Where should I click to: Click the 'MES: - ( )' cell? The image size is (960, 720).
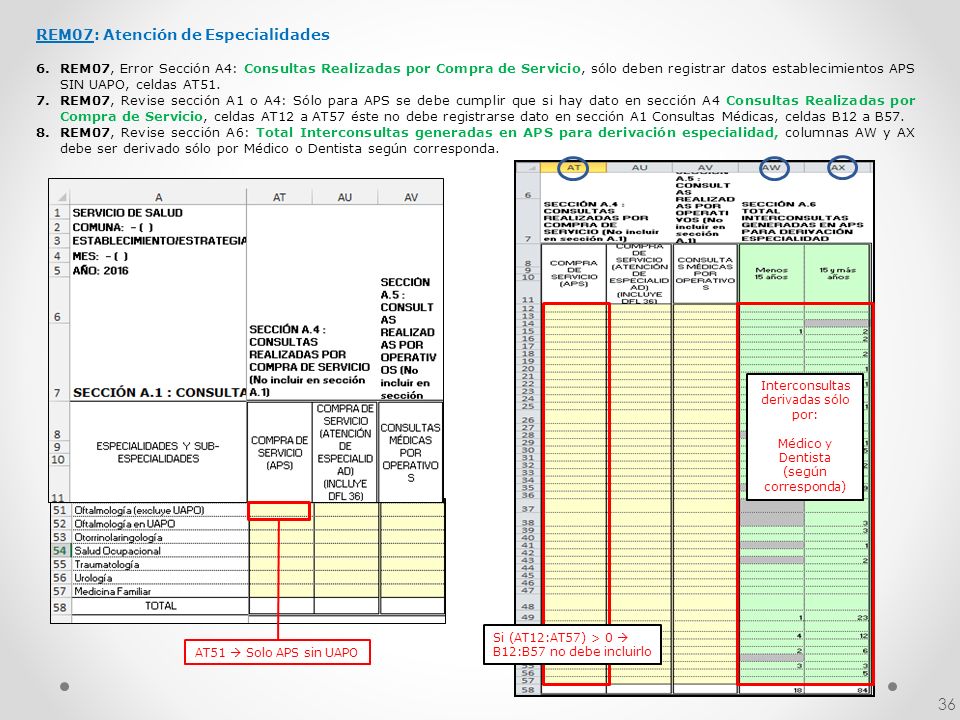(x=100, y=256)
